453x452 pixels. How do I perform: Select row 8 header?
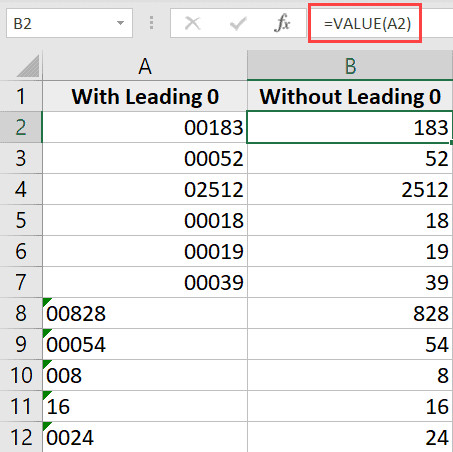pos(21,313)
